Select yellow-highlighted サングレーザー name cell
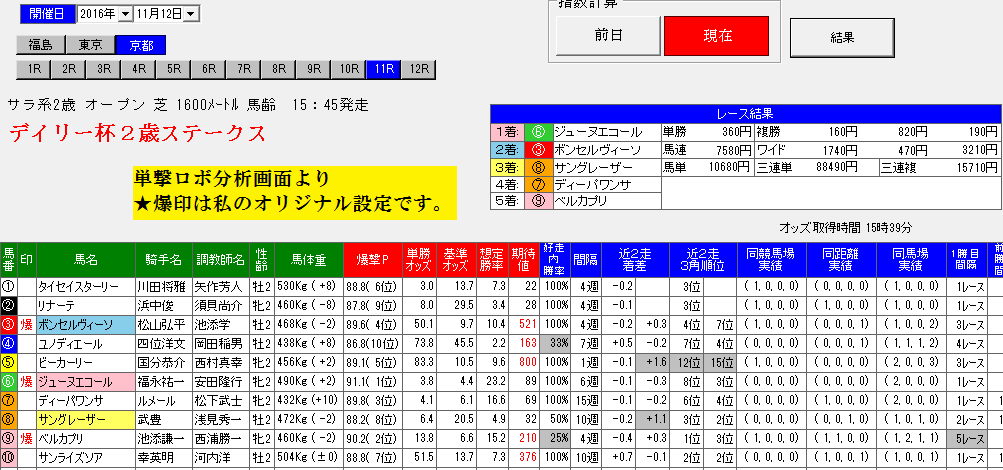This screenshot has width=1003, height=470. [x=86, y=420]
